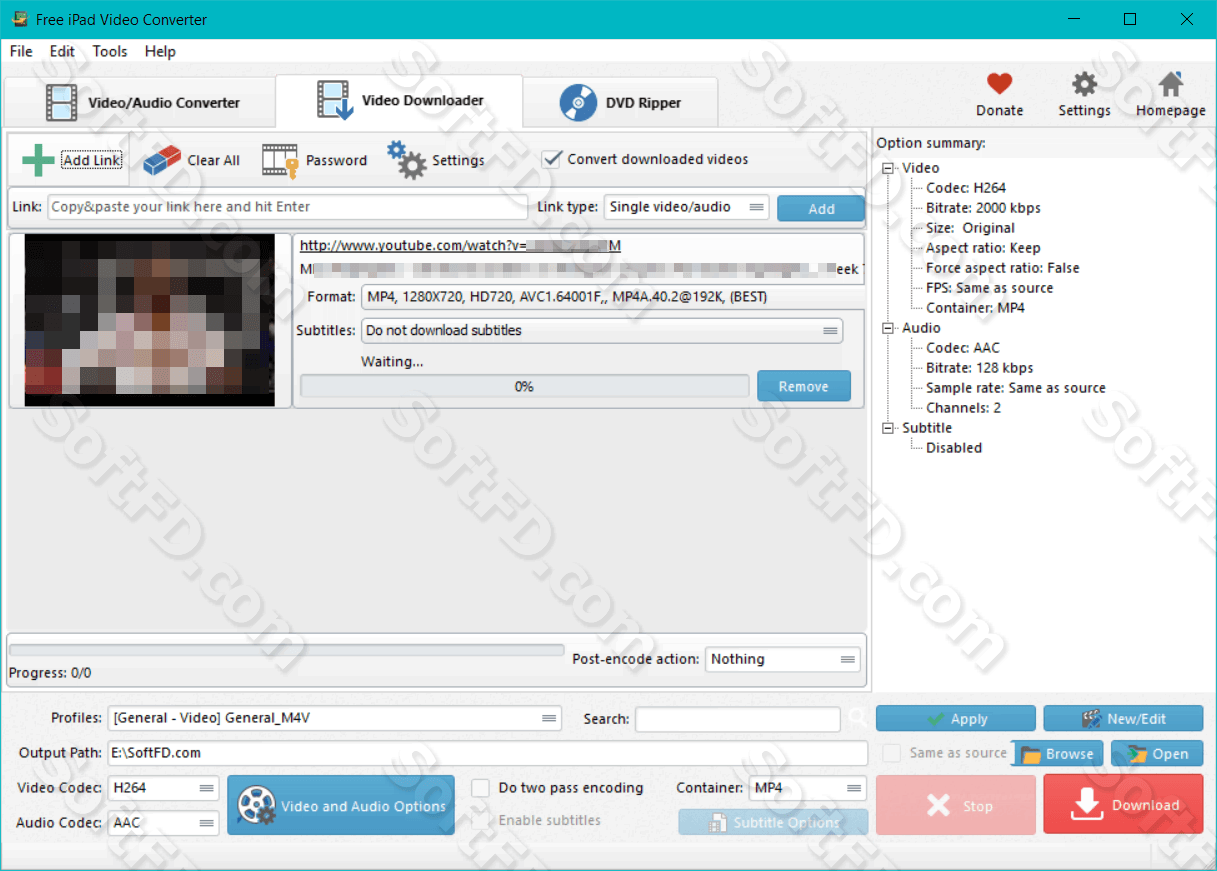Open the Profiles dropdown
1217x871 pixels.
(335, 718)
